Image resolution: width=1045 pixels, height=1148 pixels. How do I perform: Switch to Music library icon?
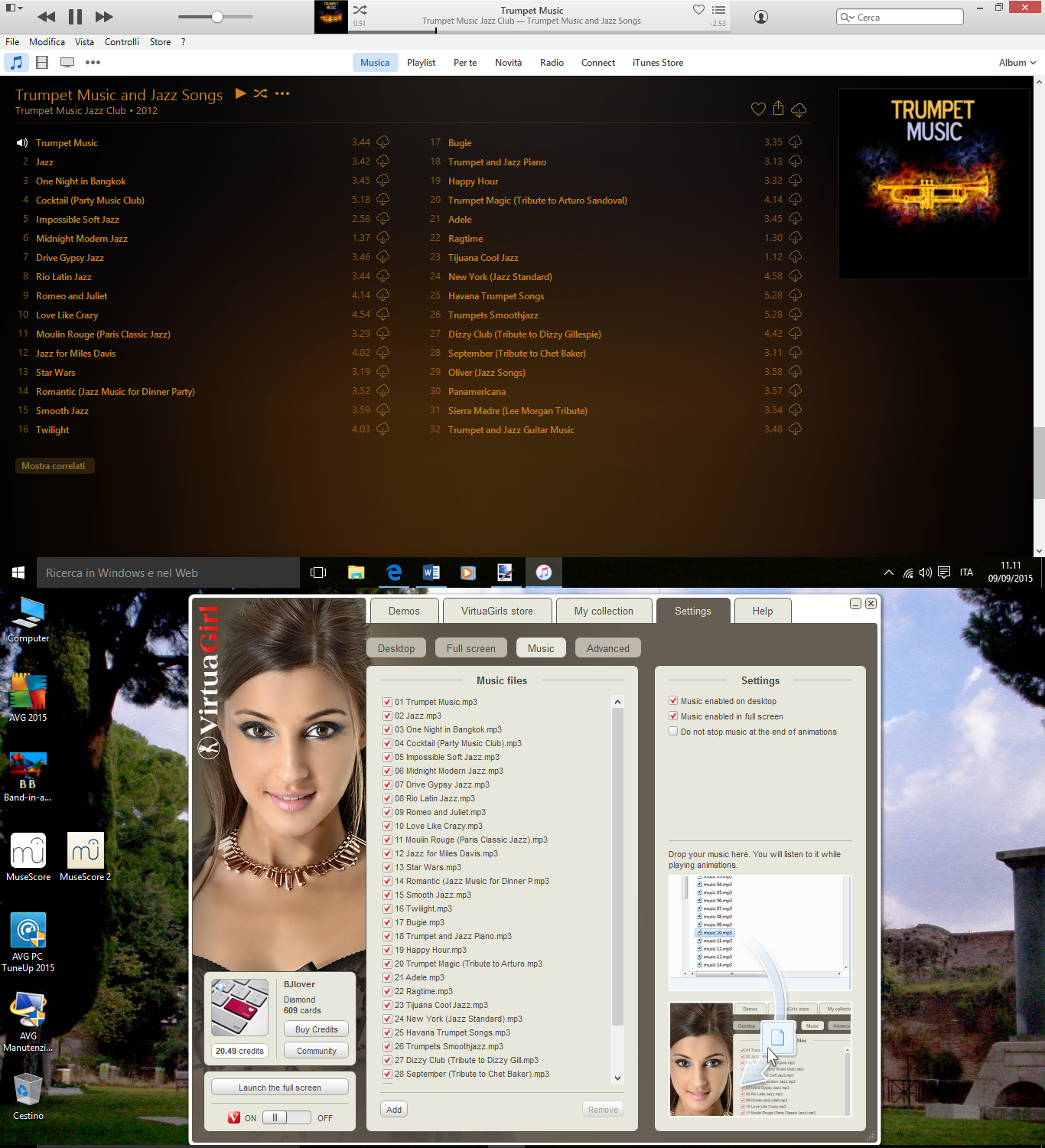pos(16,63)
